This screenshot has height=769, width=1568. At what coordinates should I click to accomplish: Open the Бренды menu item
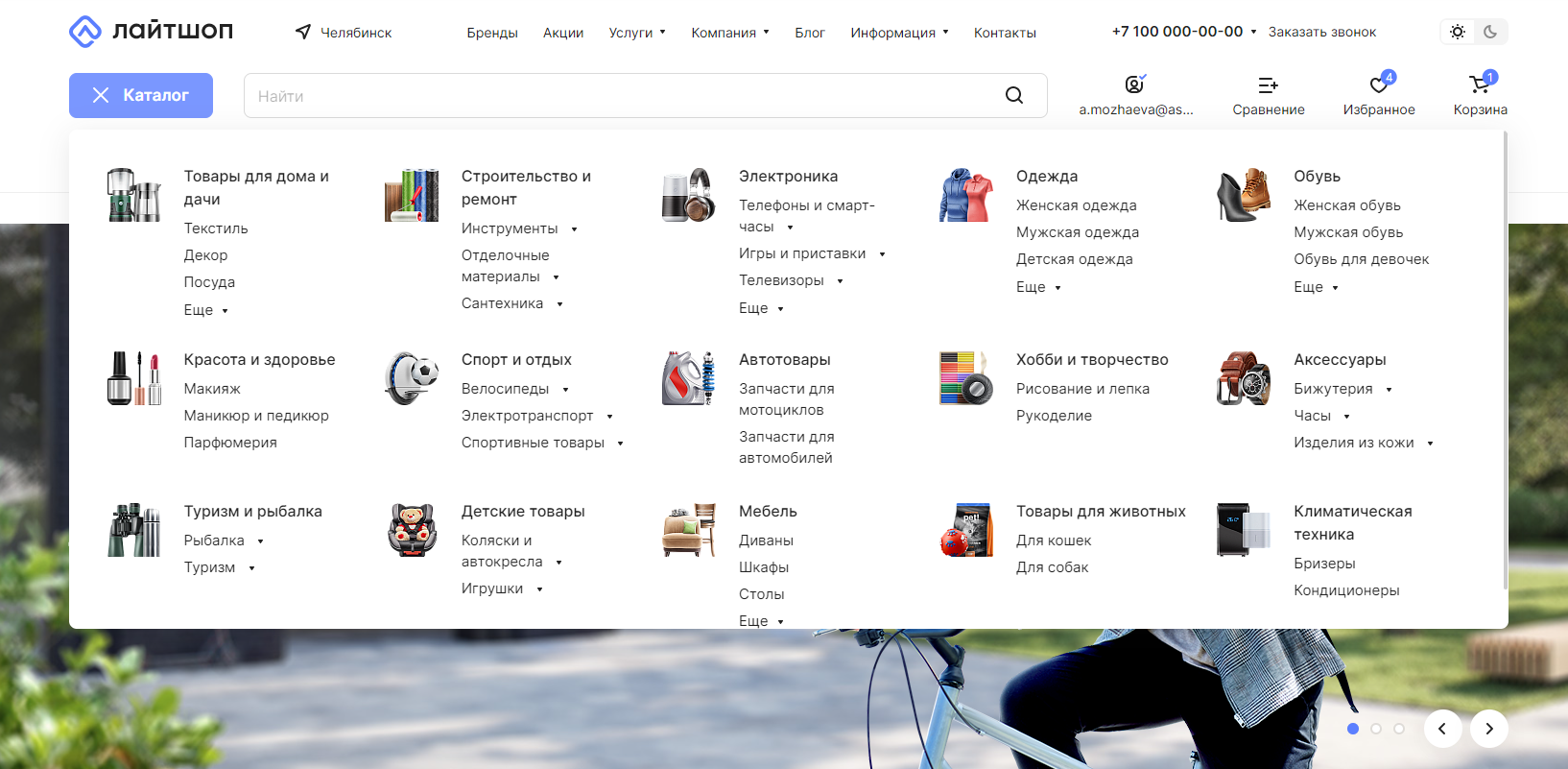click(x=492, y=33)
